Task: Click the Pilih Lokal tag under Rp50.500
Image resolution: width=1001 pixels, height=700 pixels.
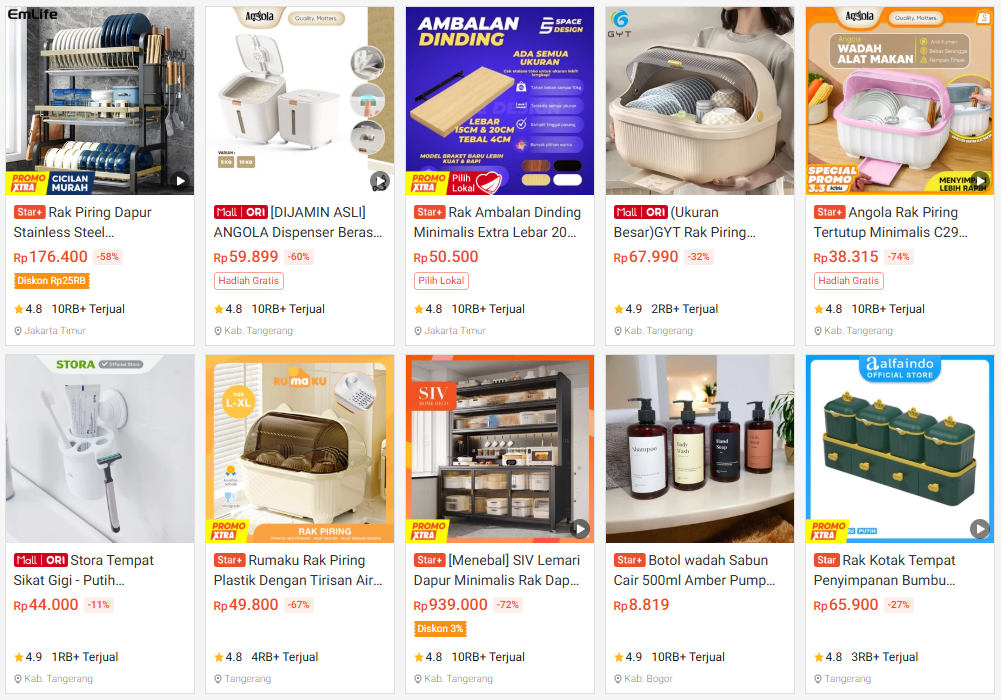Action: click(441, 281)
